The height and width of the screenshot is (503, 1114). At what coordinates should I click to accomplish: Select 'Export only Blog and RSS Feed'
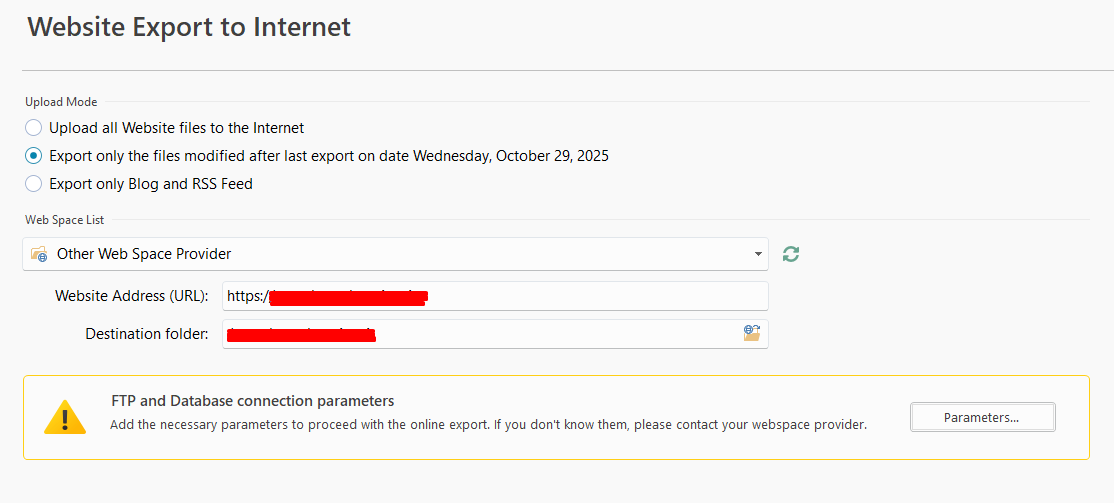click(34, 184)
